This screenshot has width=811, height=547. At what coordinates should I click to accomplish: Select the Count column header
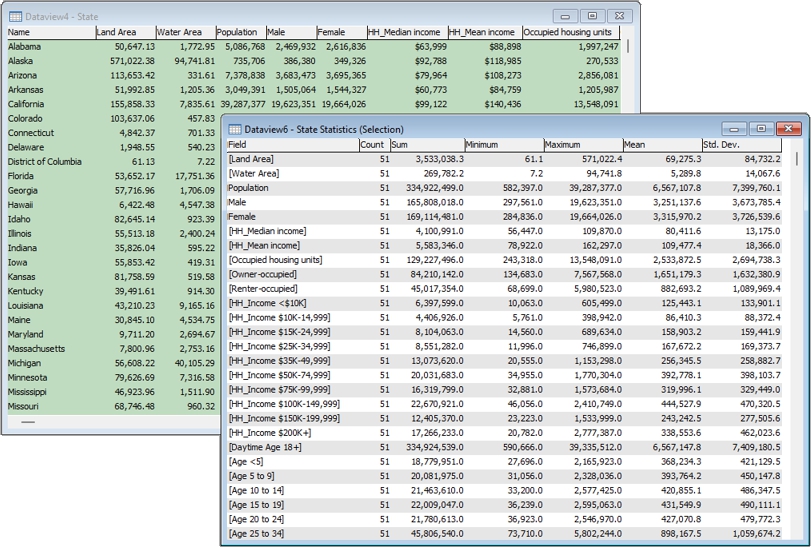coord(374,145)
